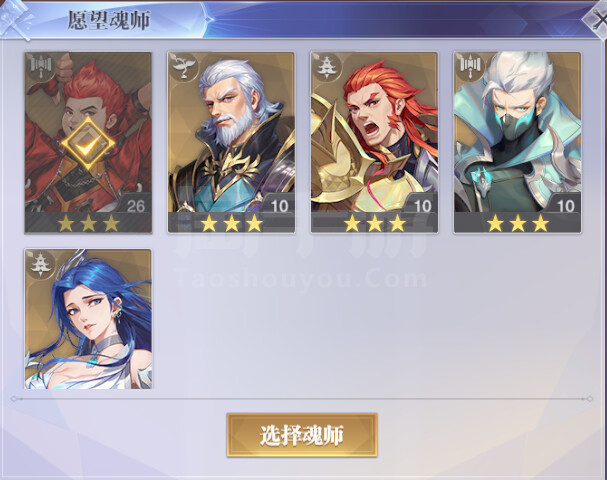607x480 pixels.
Task: Click level 10 badge on masked assassin card
Action: pos(565,205)
